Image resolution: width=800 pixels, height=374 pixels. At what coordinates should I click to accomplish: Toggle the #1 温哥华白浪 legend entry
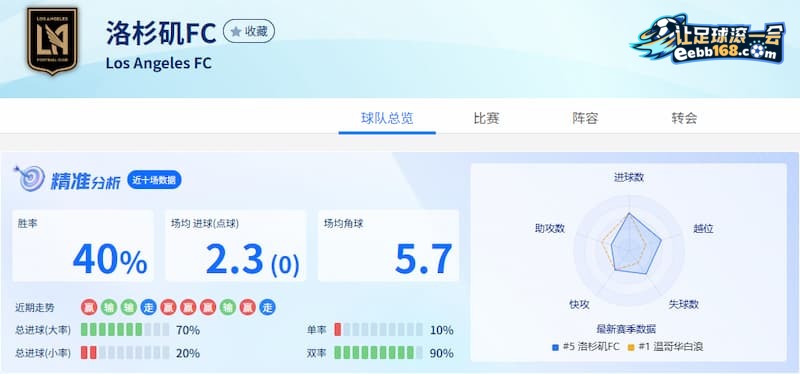[665, 347]
